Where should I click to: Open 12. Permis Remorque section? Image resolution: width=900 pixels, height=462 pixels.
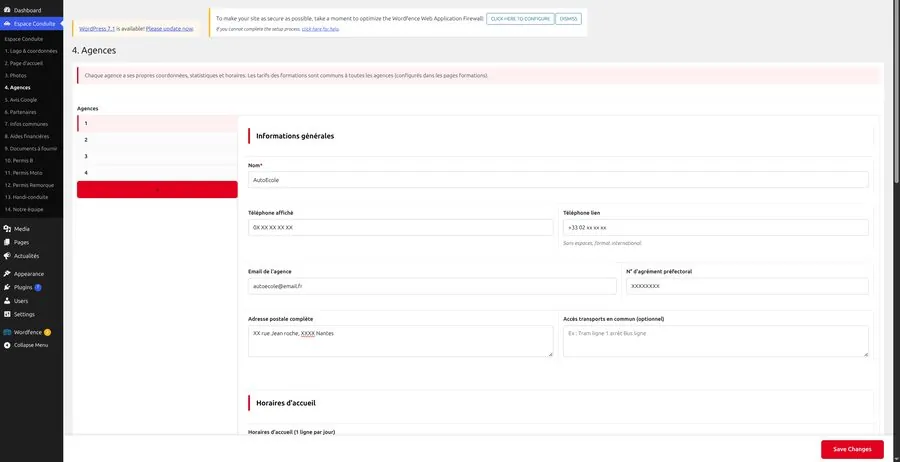[29, 185]
